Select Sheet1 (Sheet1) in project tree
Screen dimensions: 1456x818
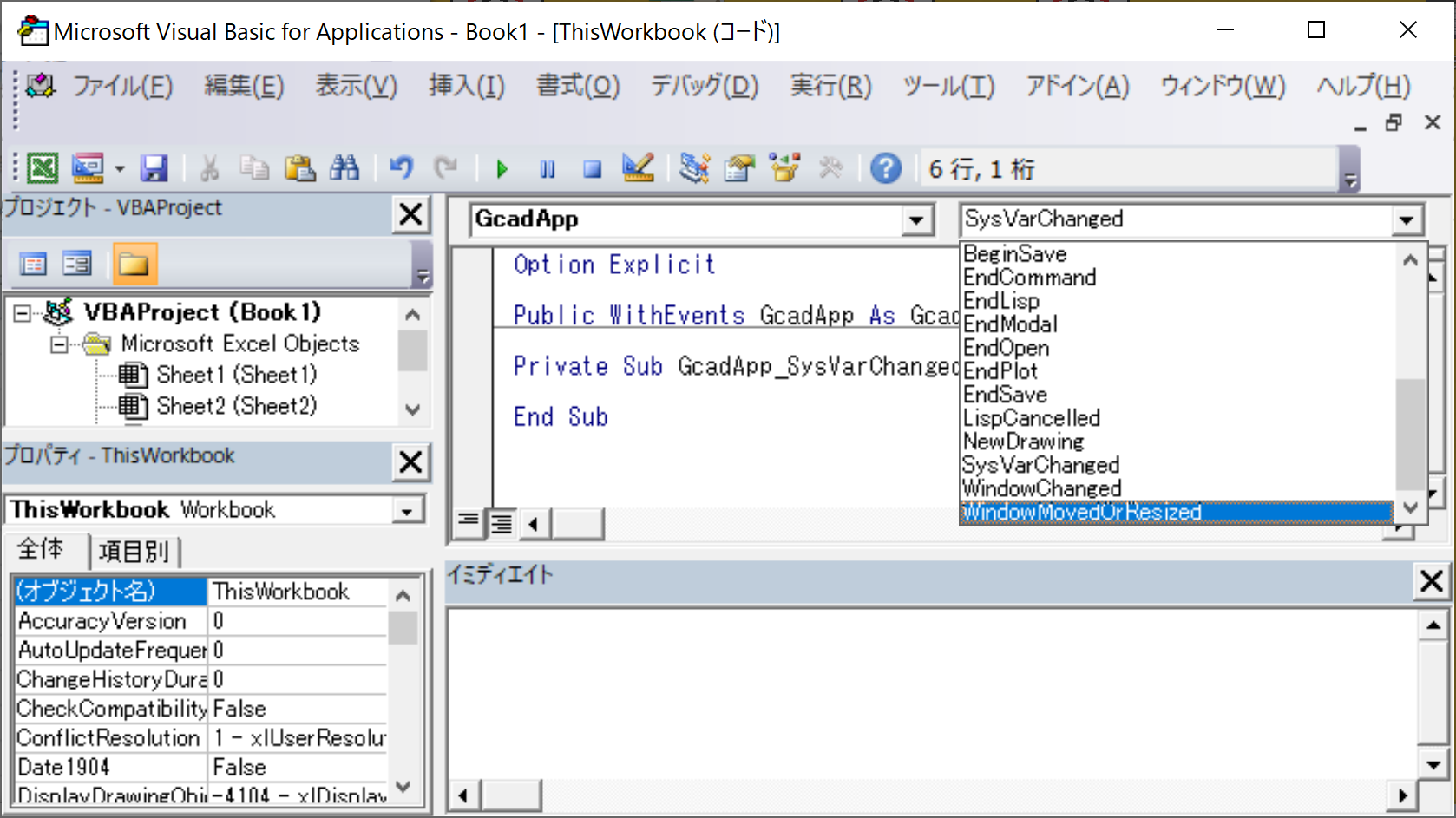click(x=237, y=375)
